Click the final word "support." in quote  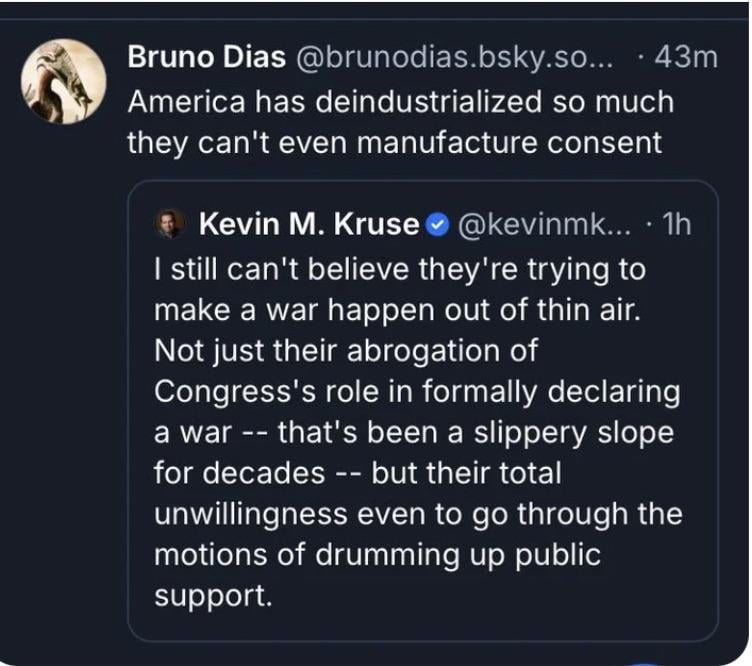coord(212,595)
